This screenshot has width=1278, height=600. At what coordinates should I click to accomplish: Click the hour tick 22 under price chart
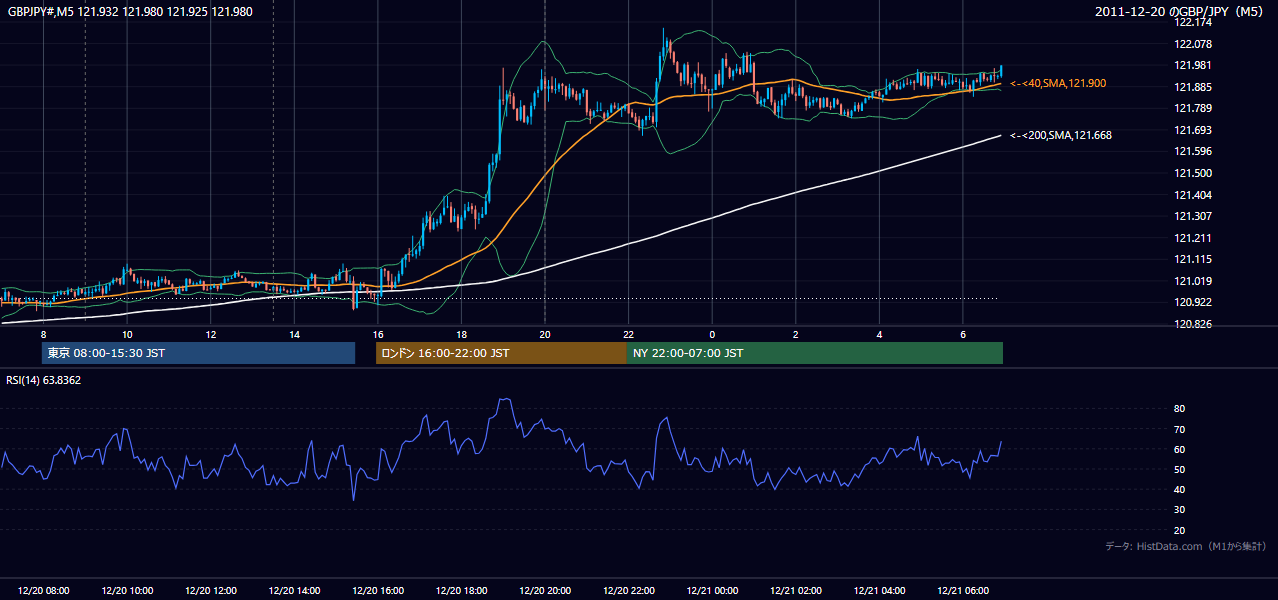628,334
